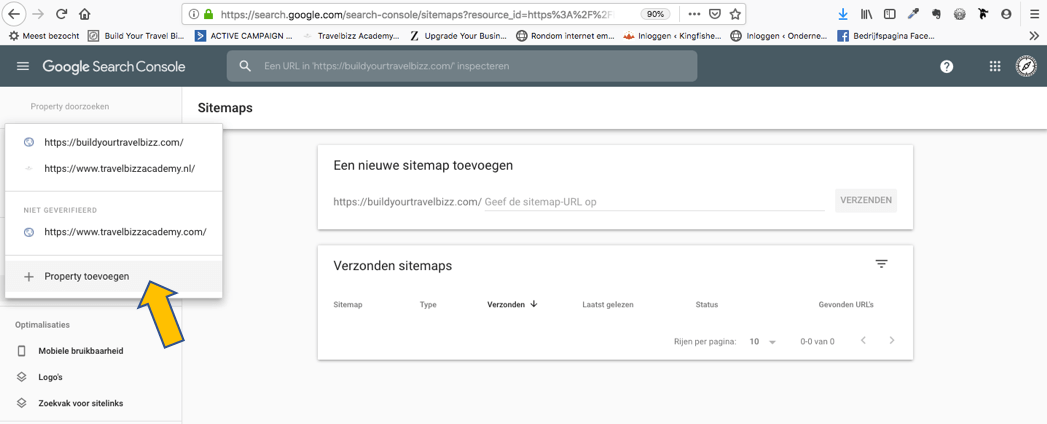
Task: Open the Travelbizz Academy bookmark
Action: (352, 35)
